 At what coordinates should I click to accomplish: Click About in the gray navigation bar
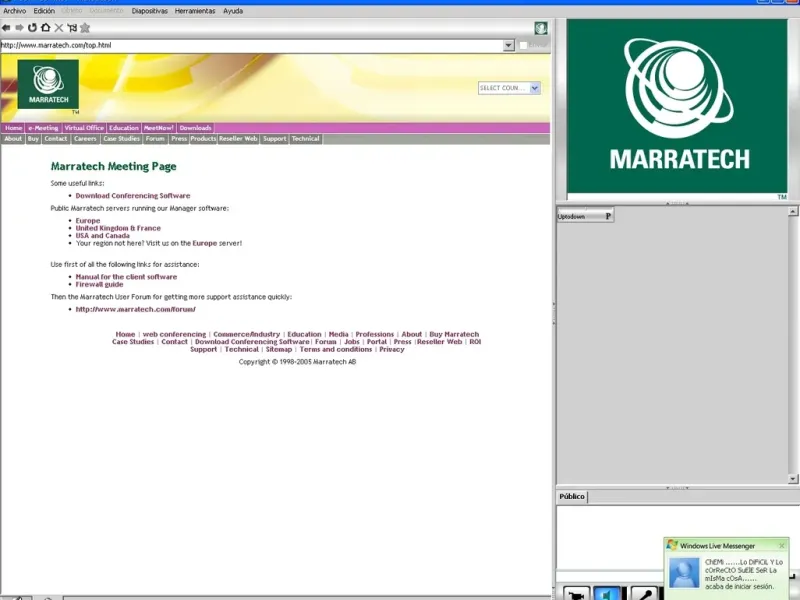click(x=13, y=139)
